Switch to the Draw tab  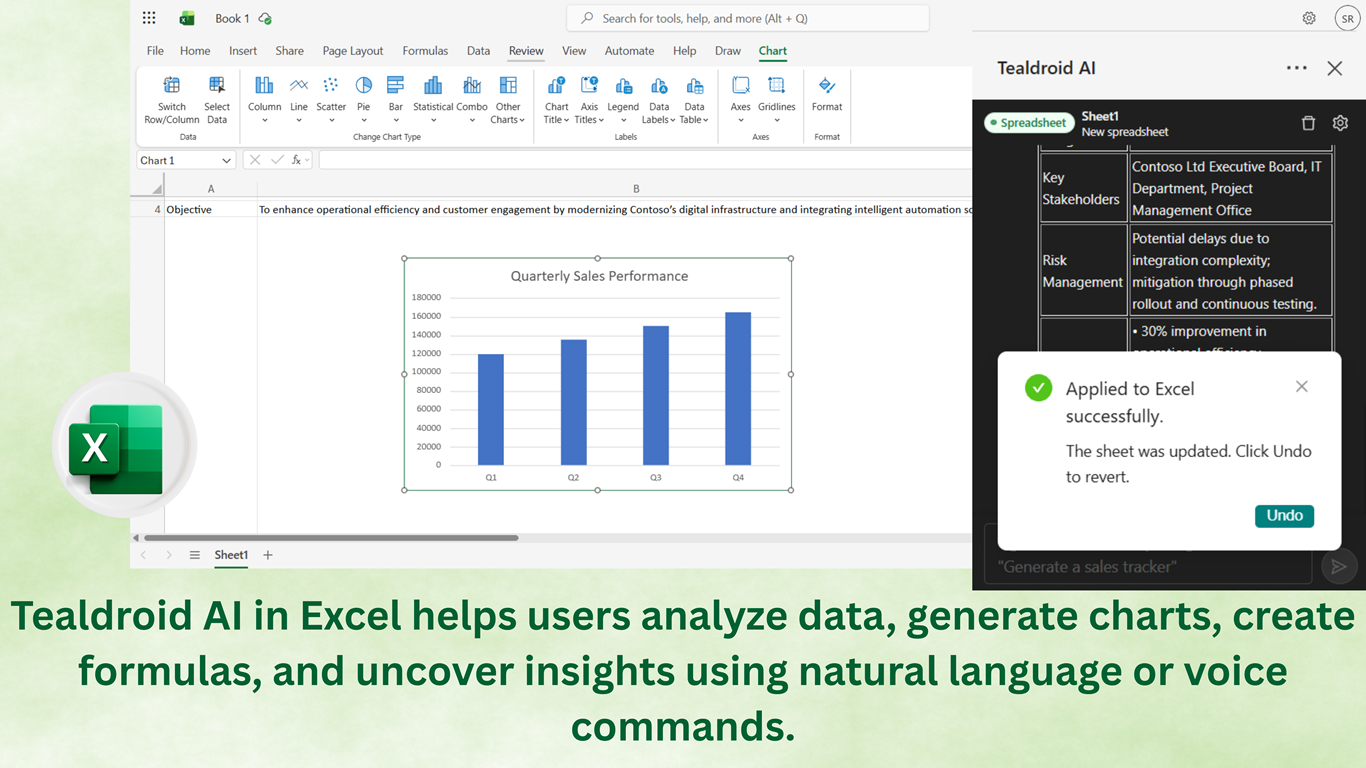tap(728, 51)
